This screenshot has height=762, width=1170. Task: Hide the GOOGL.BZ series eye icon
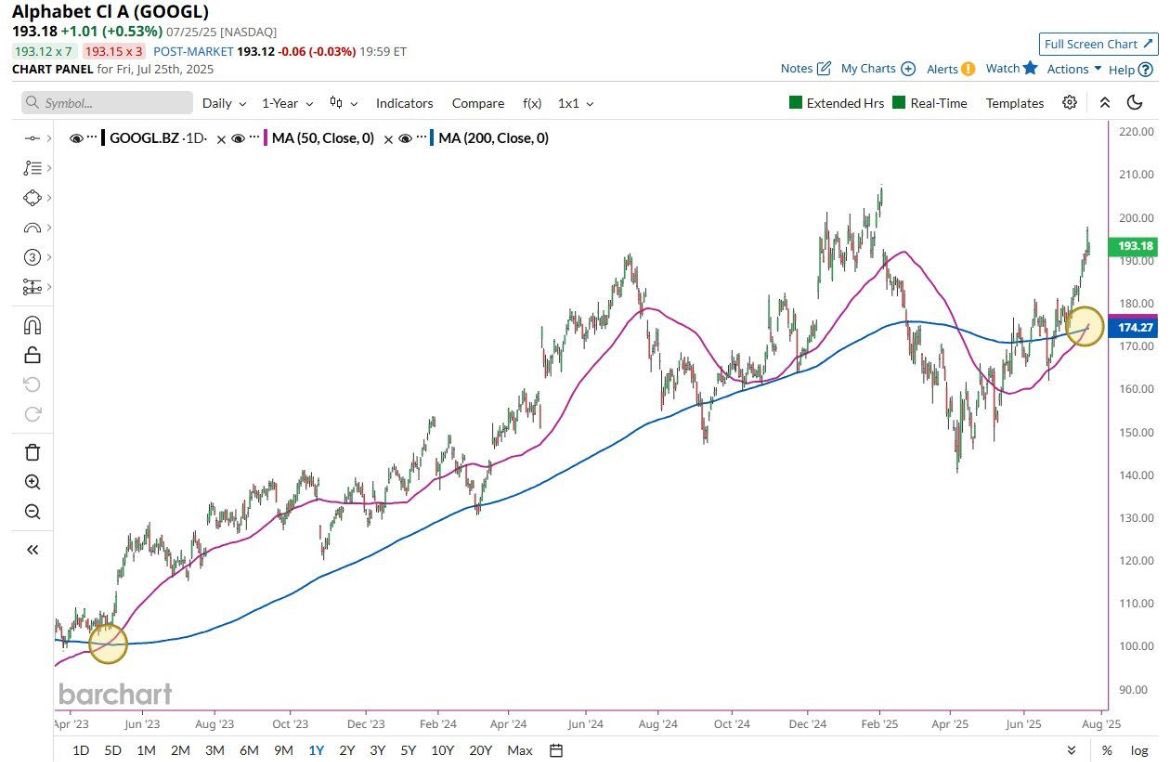(x=75, y=138)
